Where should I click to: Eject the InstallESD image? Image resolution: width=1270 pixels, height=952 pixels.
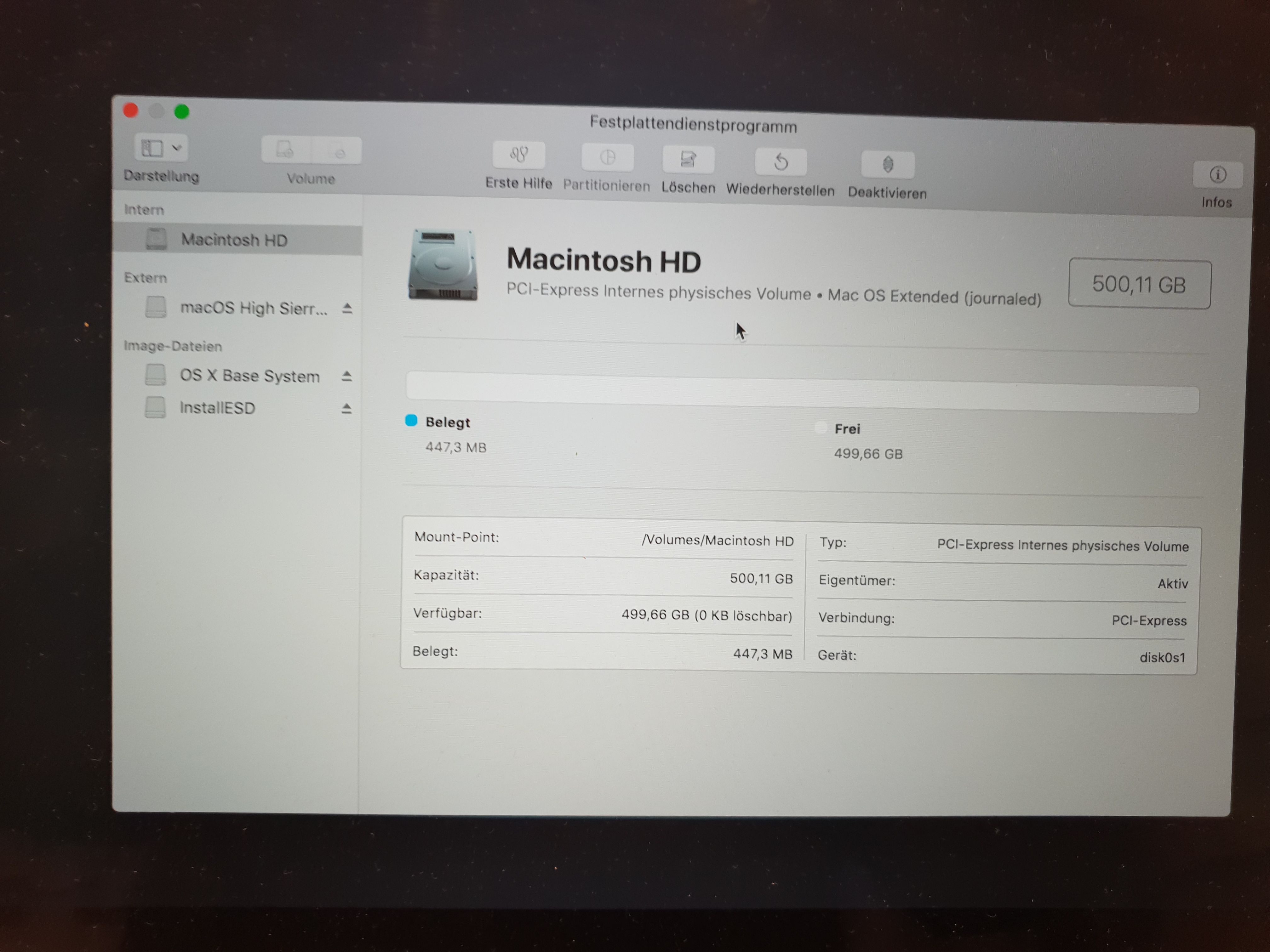[346, 409]
